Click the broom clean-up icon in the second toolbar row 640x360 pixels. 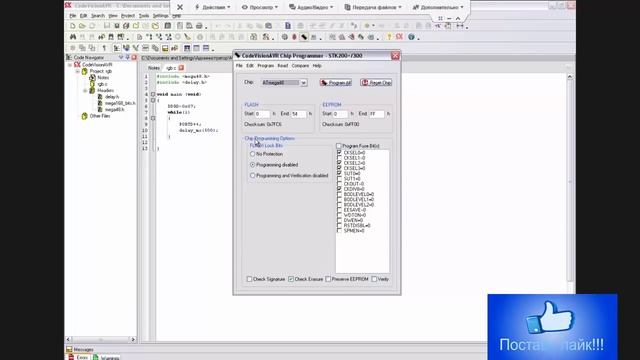187,37
